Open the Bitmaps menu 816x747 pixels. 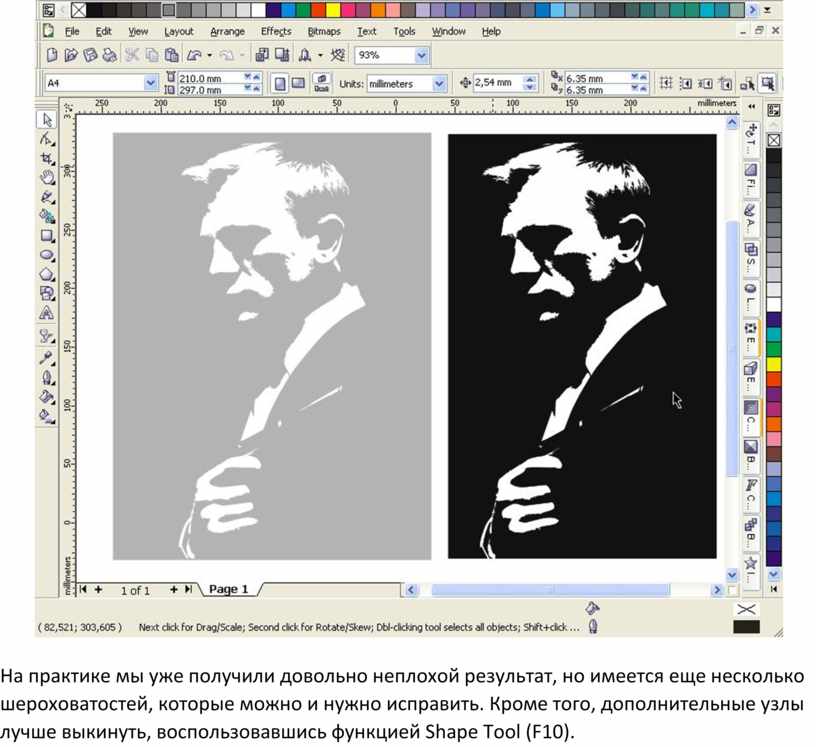click(x=324, y=31)
